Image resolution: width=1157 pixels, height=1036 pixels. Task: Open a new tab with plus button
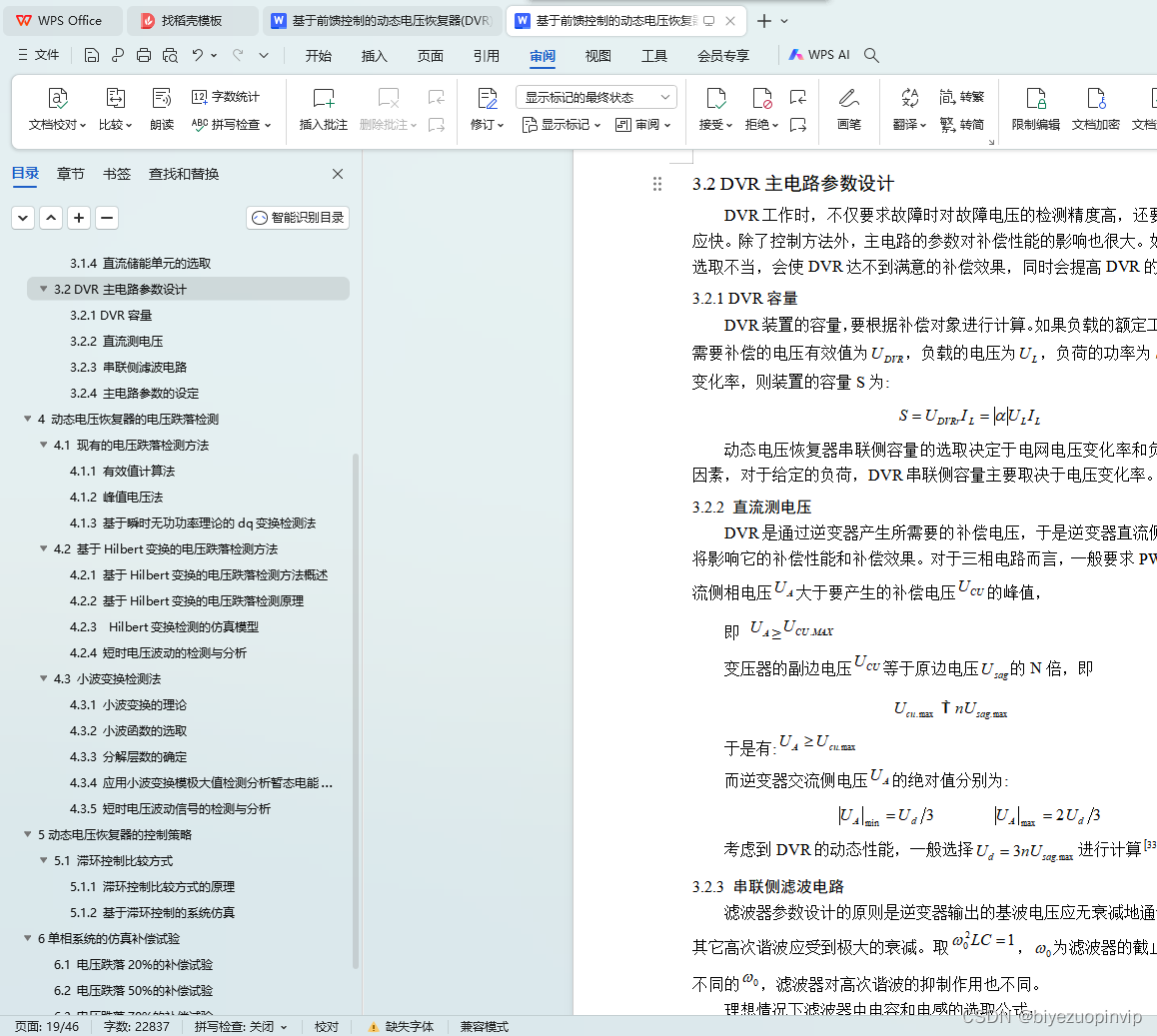[x=764, y=21]
